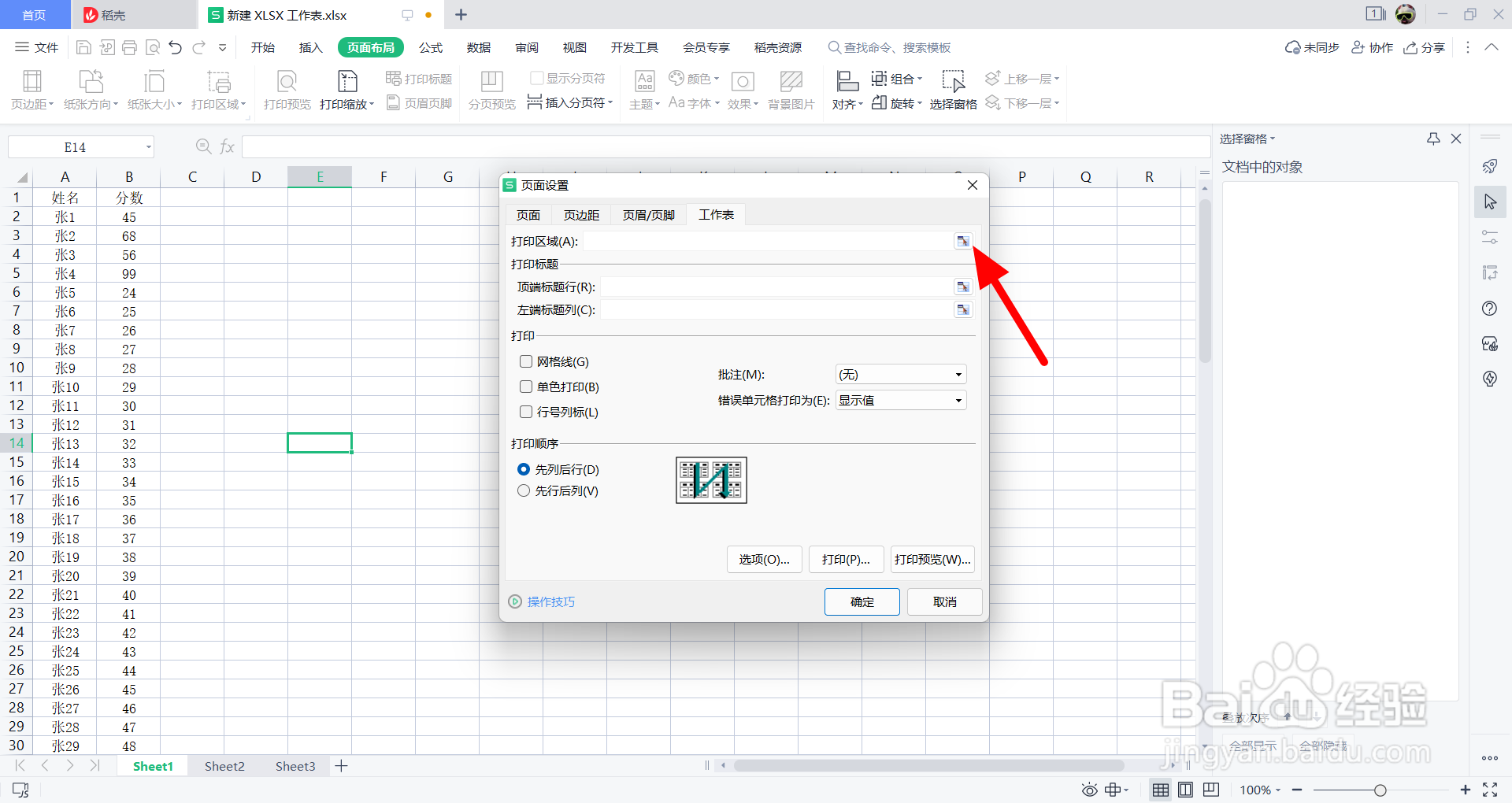Screen dimensions: 1512x803
Task: Pin the 选择窗格 side panel
Action: click(1433, 139)
